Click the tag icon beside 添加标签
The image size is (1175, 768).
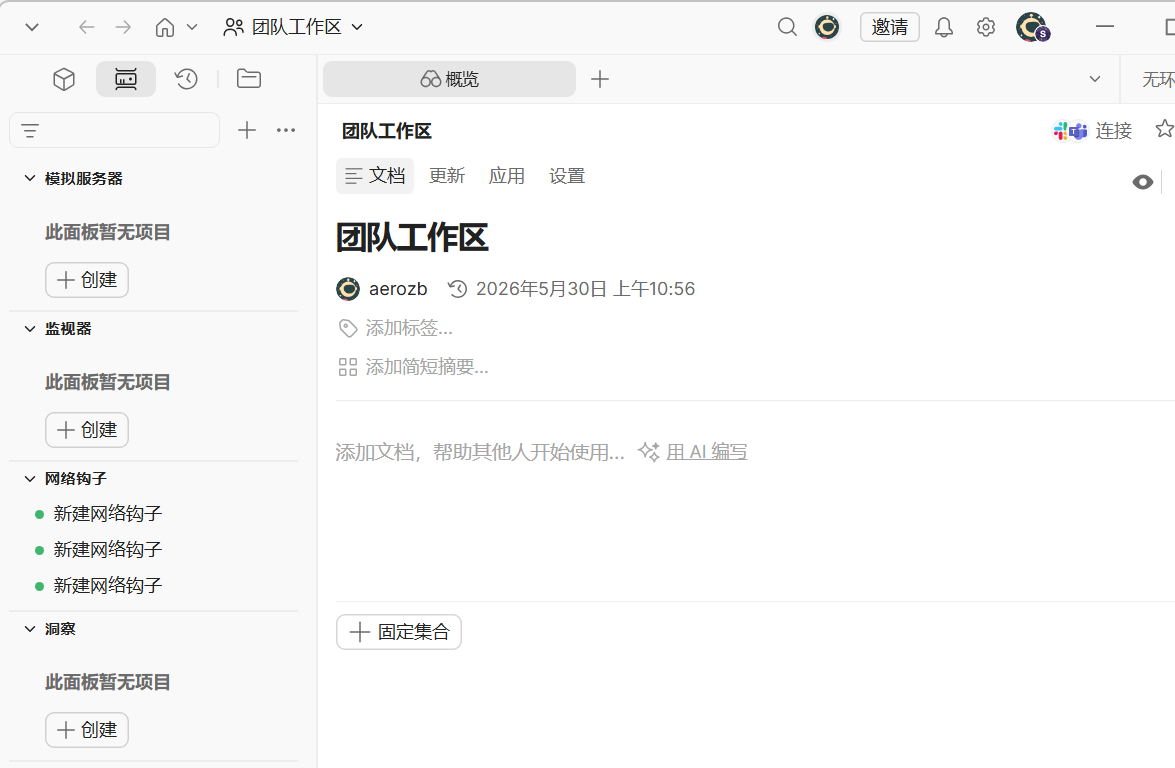tap(348, 328)
